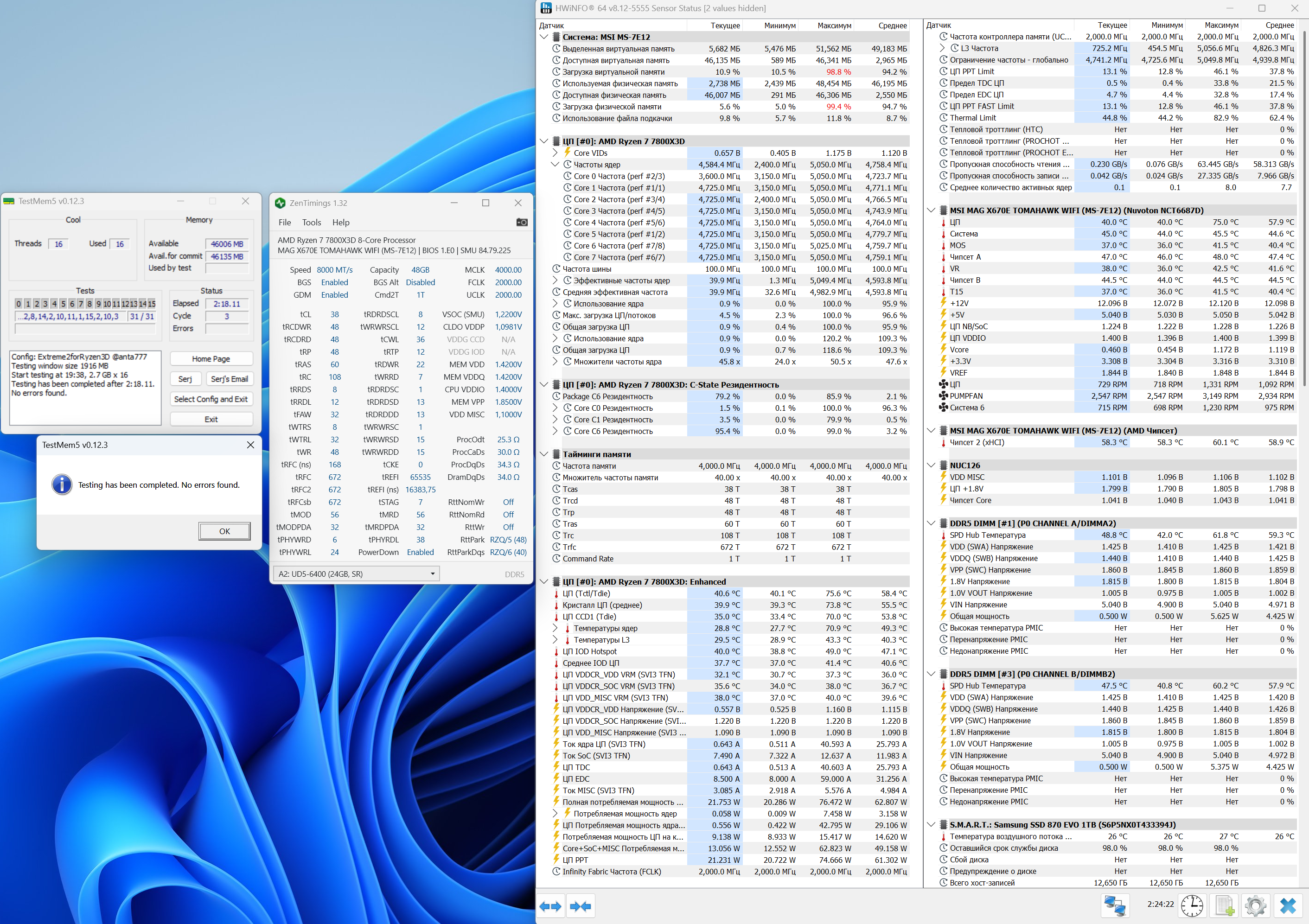
Task: Close sensors with the blue X icon
Action: (x=1288, y=905)
